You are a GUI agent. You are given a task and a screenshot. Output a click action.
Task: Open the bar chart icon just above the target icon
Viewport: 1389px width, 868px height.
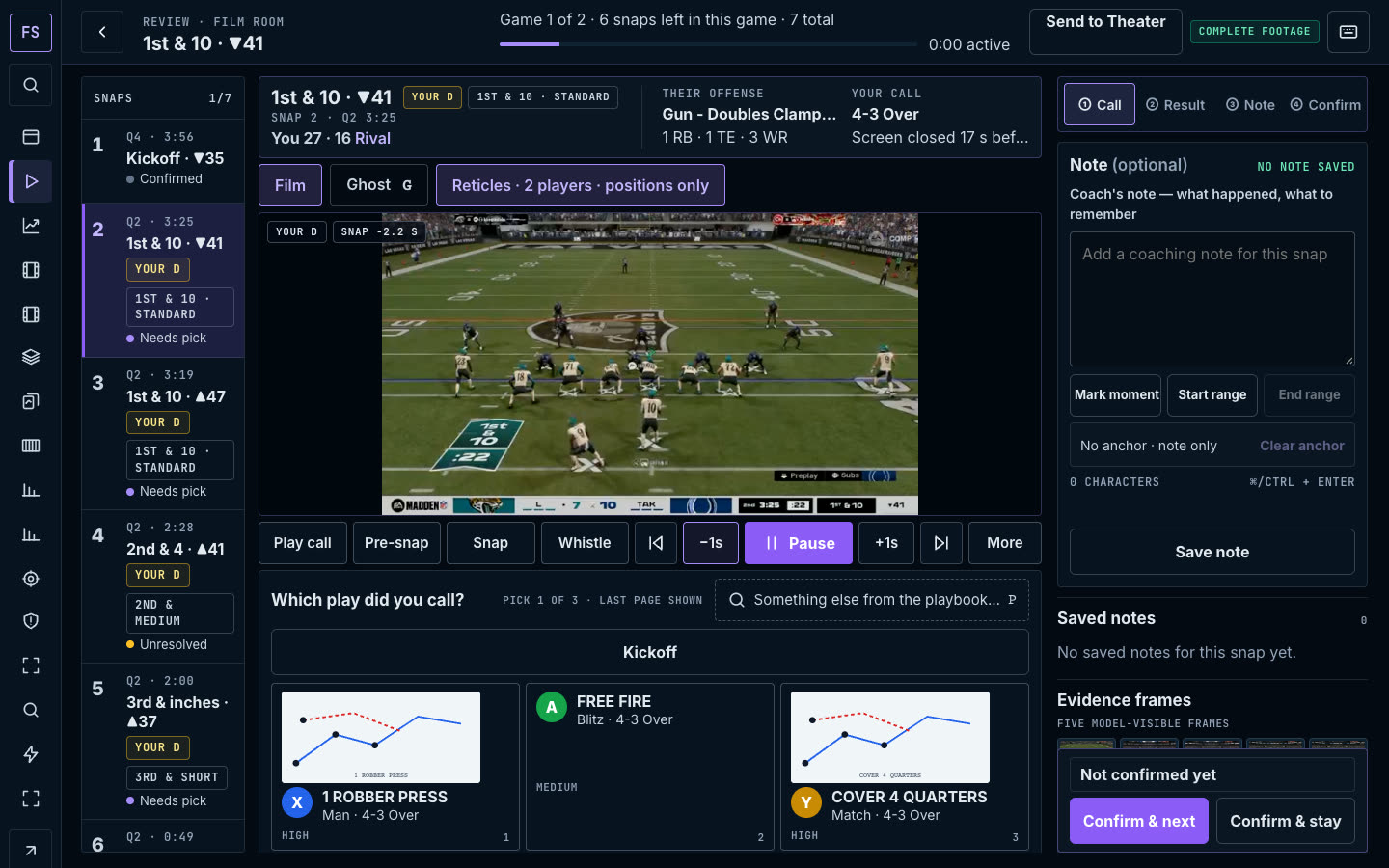[31, 534]
